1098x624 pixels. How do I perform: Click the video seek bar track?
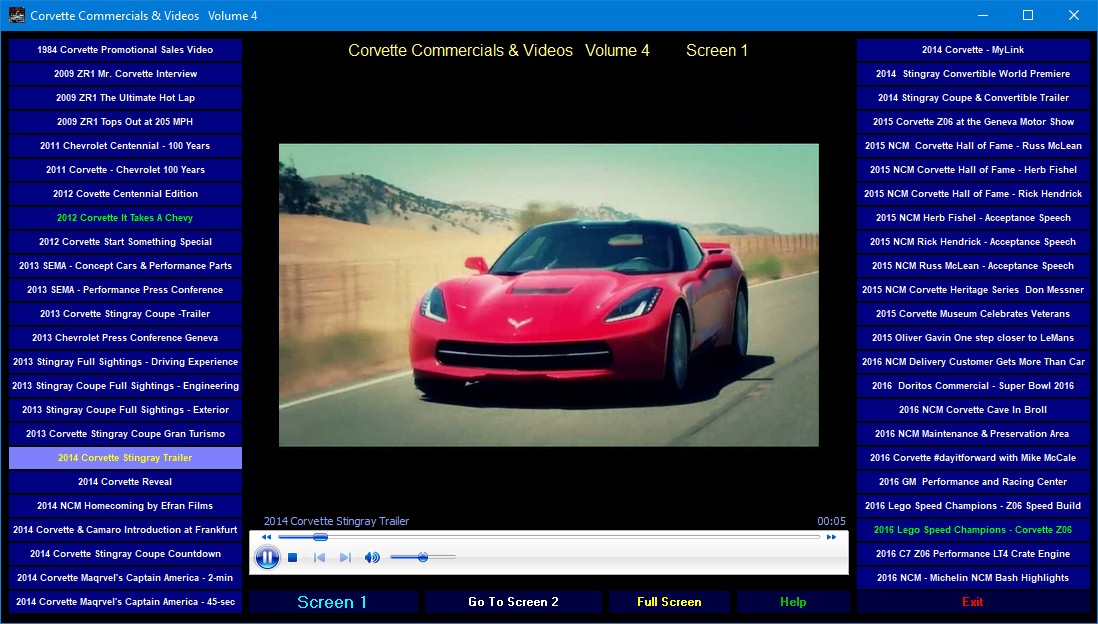(x=549, y=537)
